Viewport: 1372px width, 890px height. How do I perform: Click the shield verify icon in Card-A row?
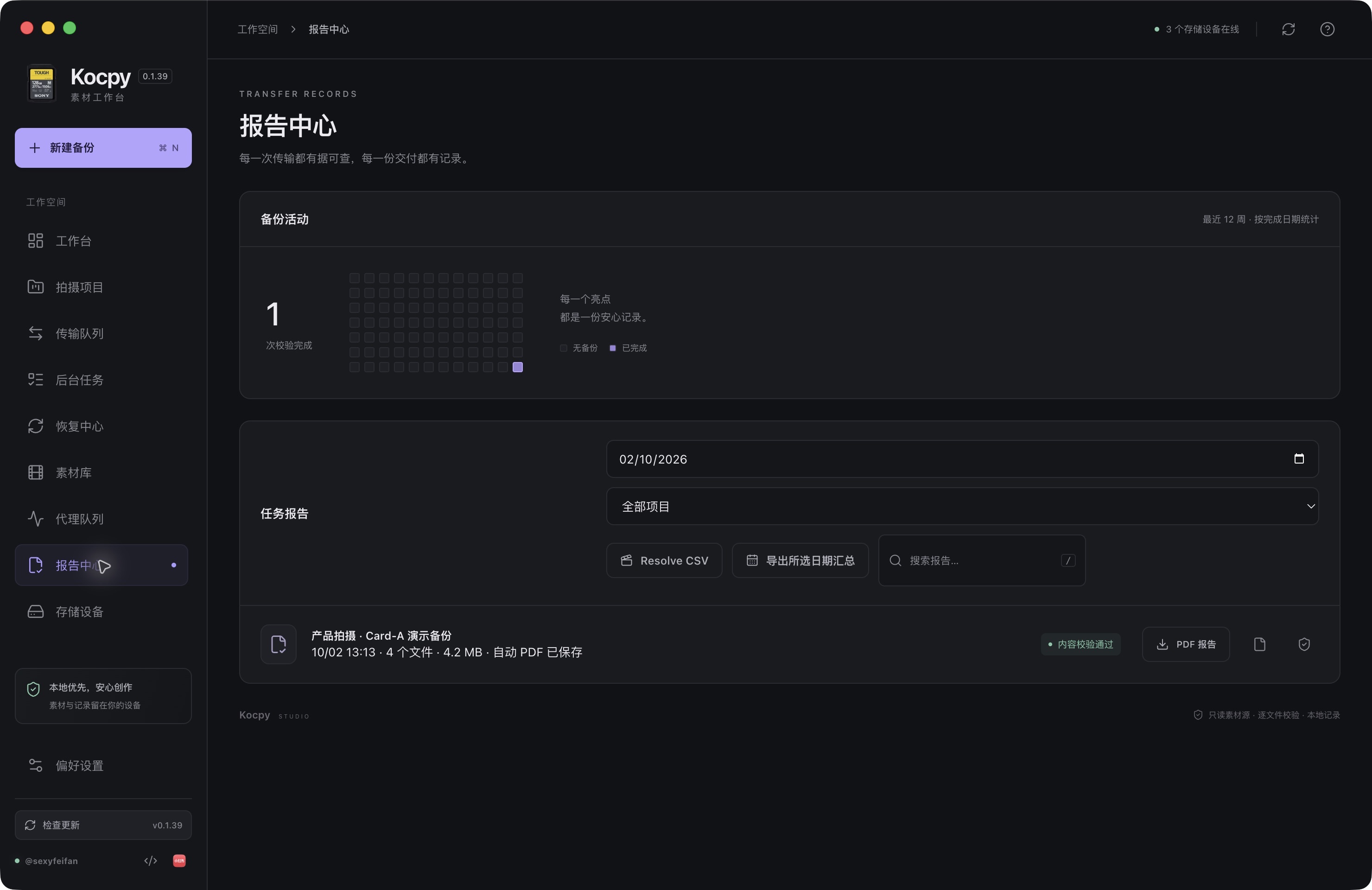tap(1304, 644)
